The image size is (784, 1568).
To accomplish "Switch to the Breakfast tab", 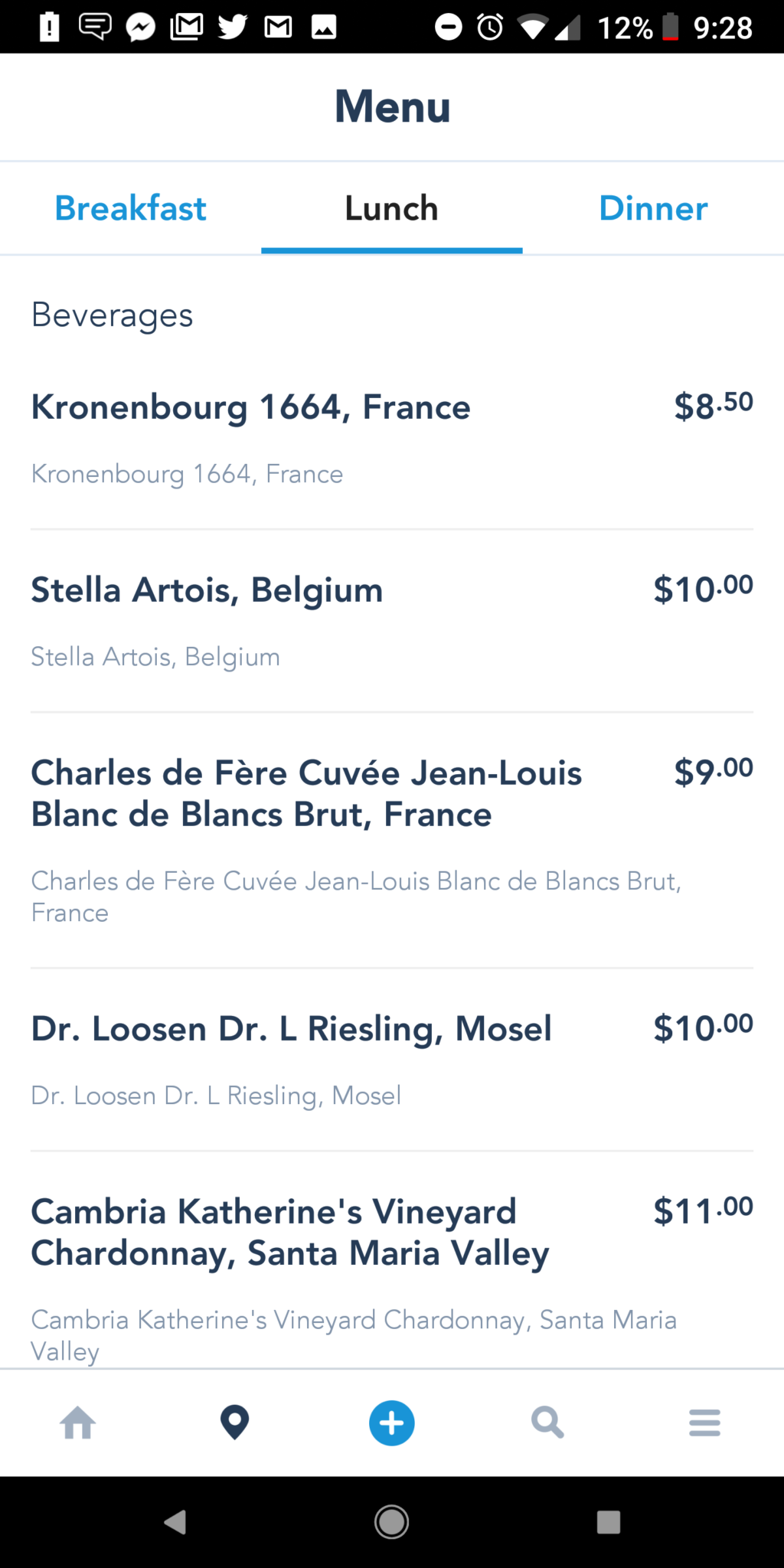I will coord(131,208).
